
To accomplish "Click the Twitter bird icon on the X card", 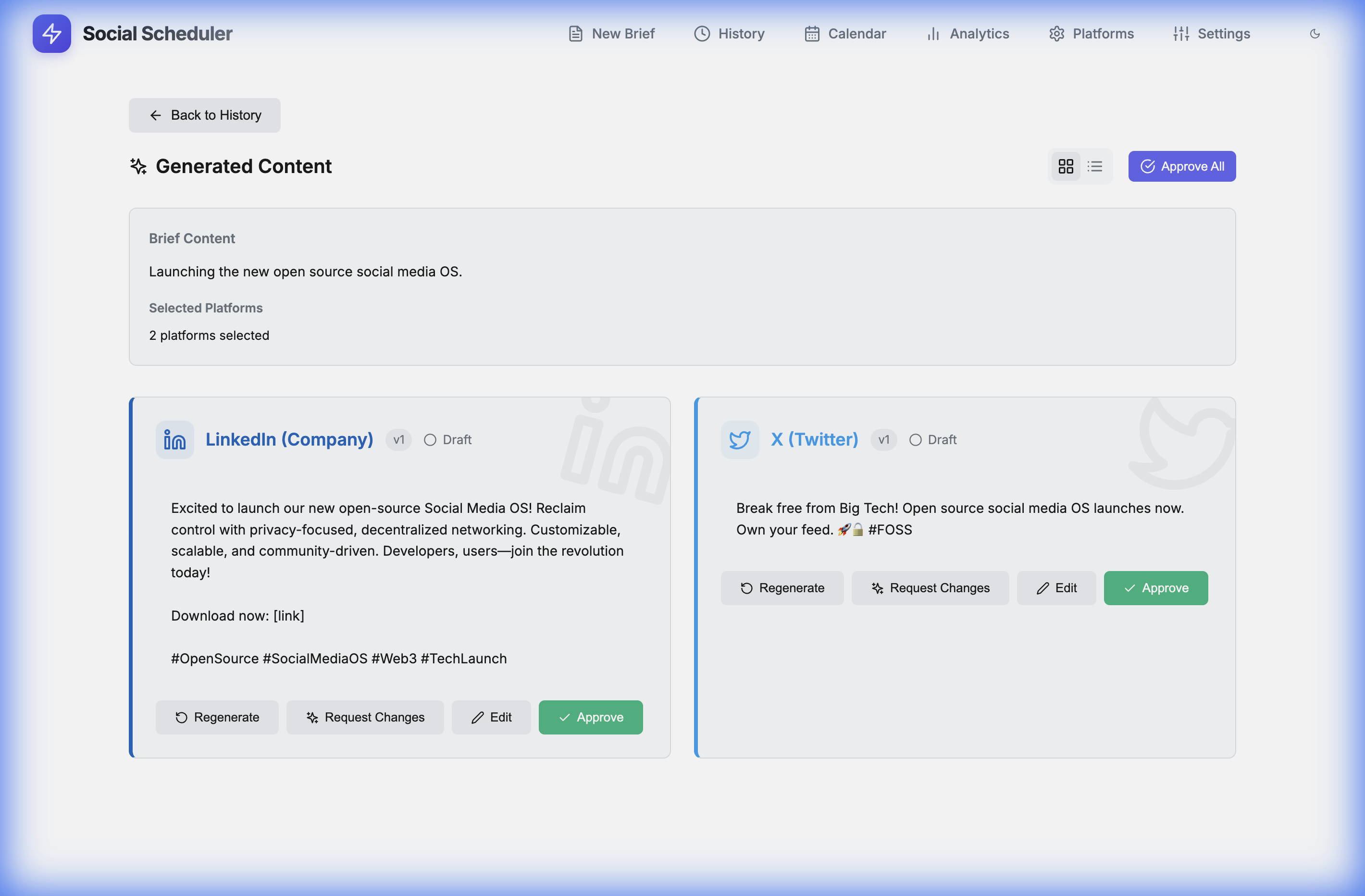I will coord(740,439).
